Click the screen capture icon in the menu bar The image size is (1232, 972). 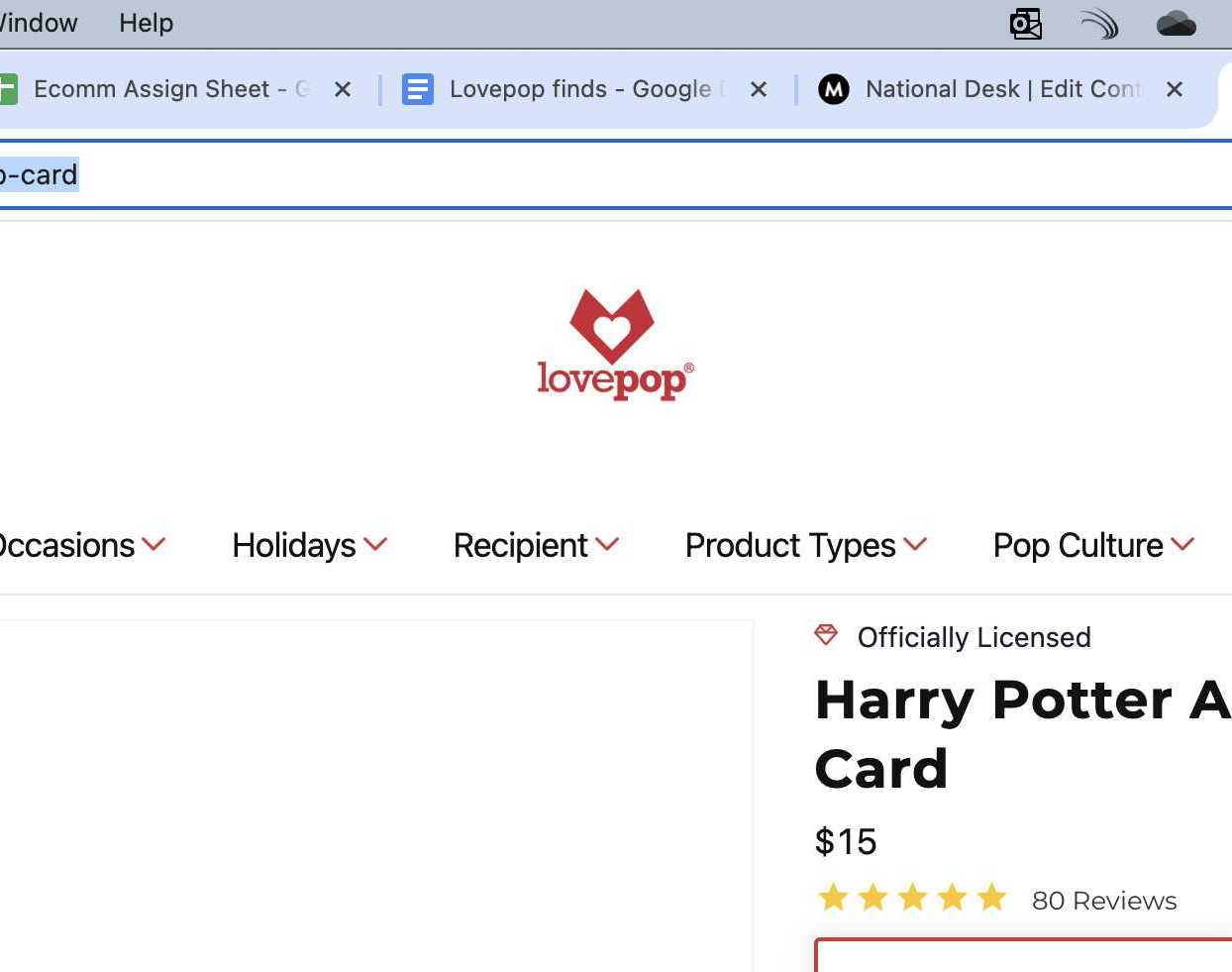click(1026, 23)
